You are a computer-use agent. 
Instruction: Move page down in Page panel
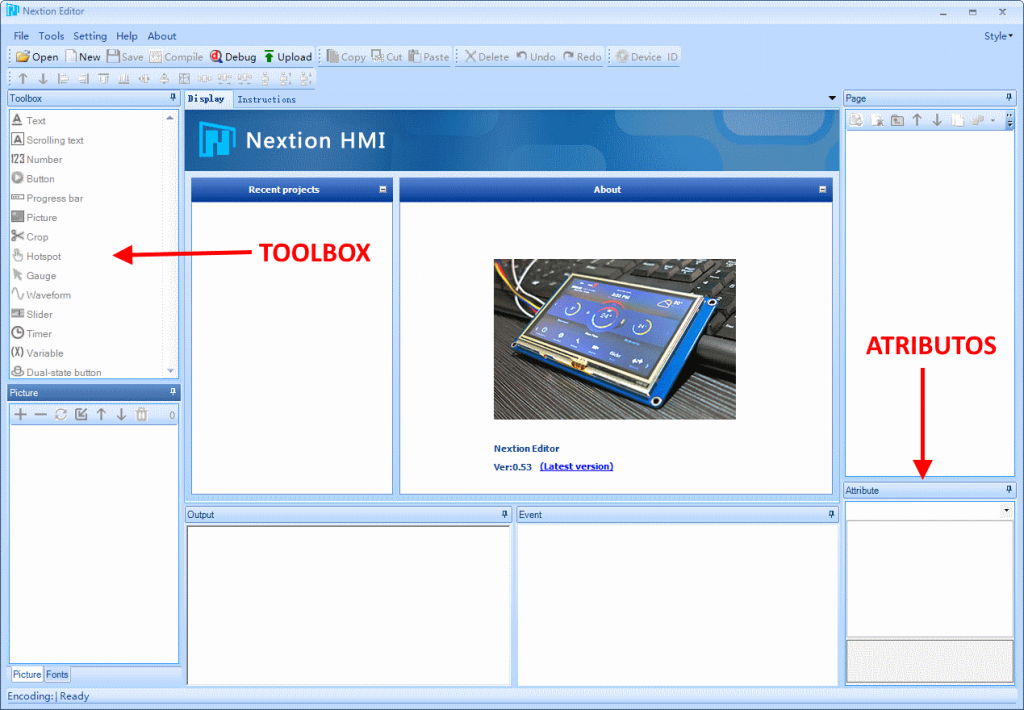tap(937, 120)
